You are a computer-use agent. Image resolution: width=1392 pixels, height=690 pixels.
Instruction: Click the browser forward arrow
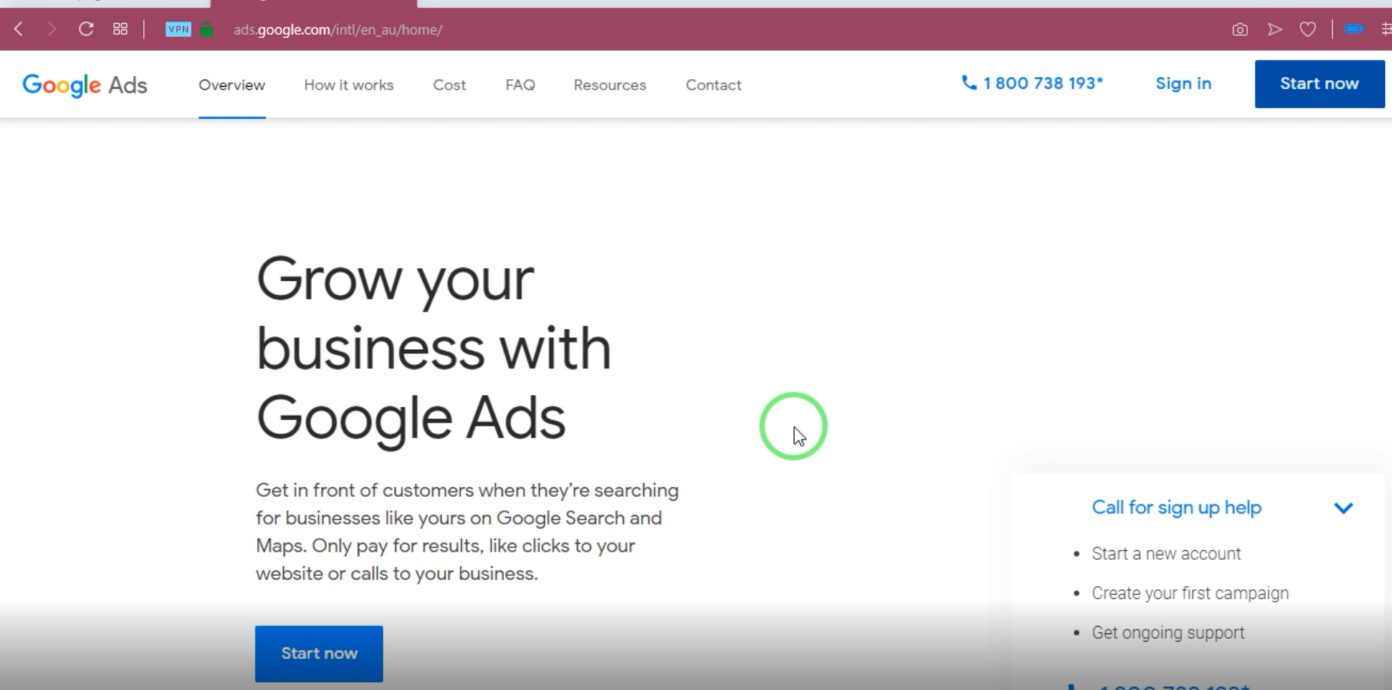51,30
